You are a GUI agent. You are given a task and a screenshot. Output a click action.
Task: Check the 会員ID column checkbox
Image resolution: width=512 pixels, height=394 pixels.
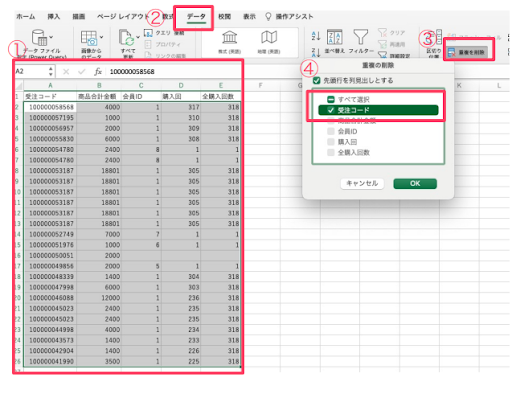331,131
